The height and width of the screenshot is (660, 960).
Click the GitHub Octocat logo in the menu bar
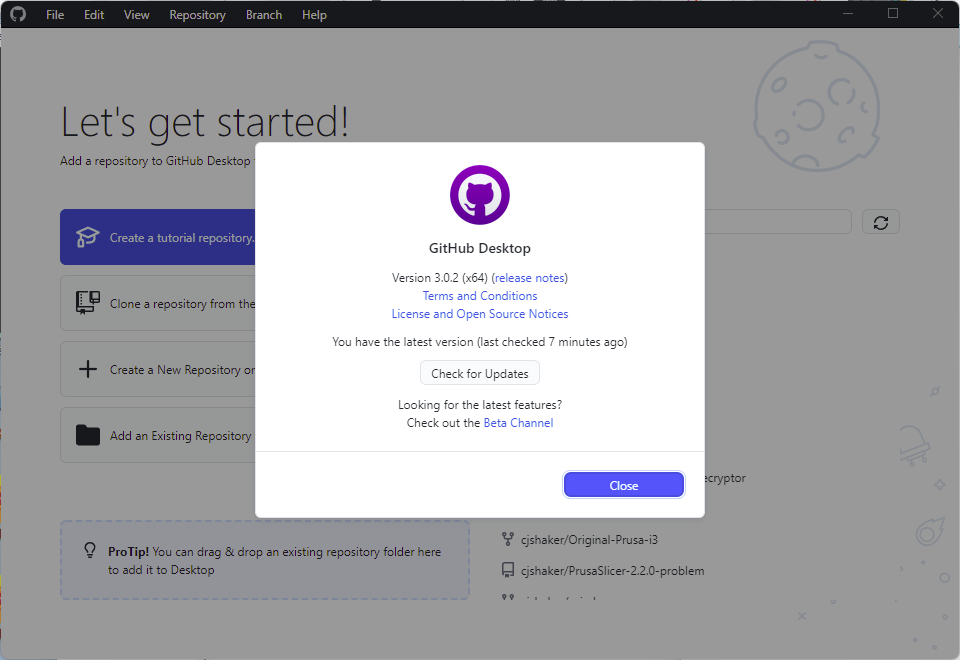[18, 14]
